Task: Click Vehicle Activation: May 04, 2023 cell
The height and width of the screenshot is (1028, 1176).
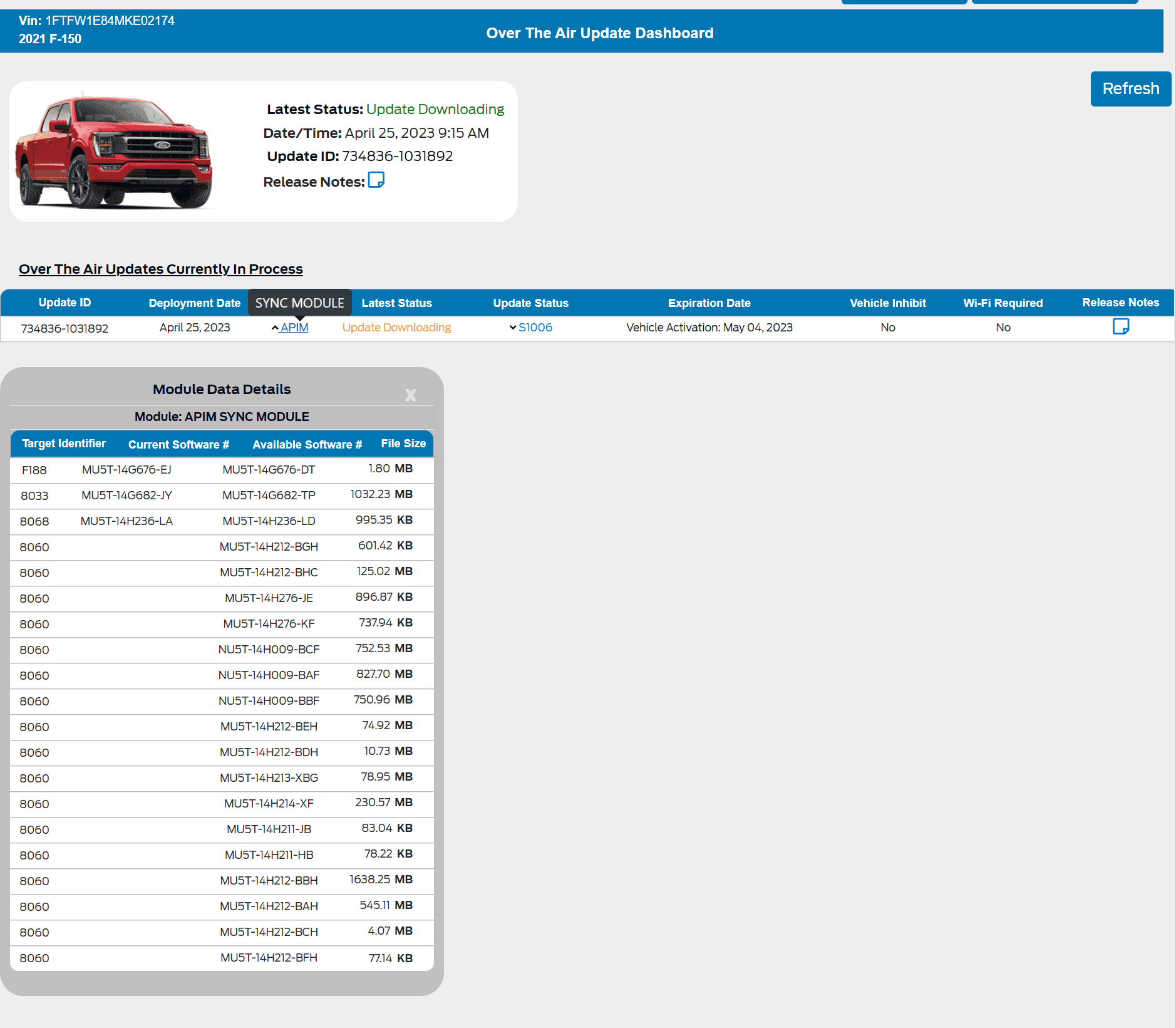Action: click(x=709, y=328)
